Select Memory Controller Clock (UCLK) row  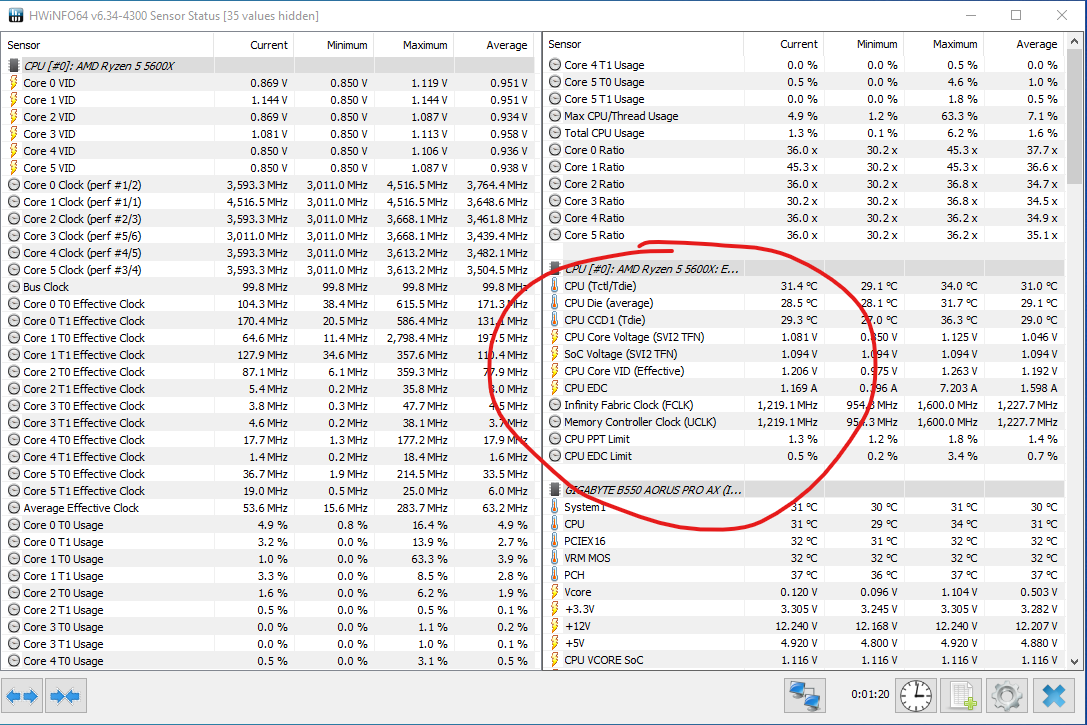point(804,421)
